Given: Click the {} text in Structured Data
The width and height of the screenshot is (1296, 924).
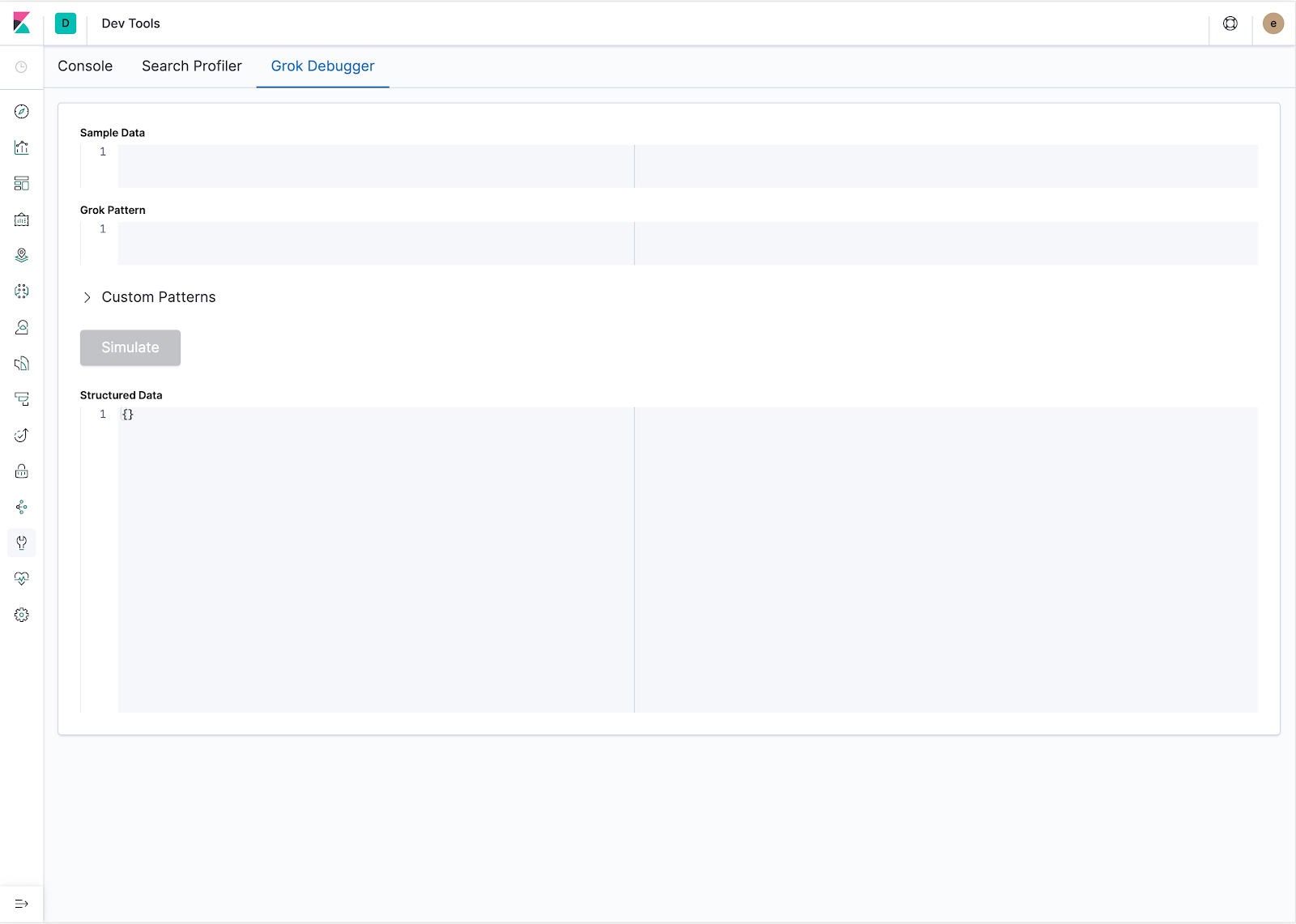Looking at the screenshot, I should pos(128,414).
